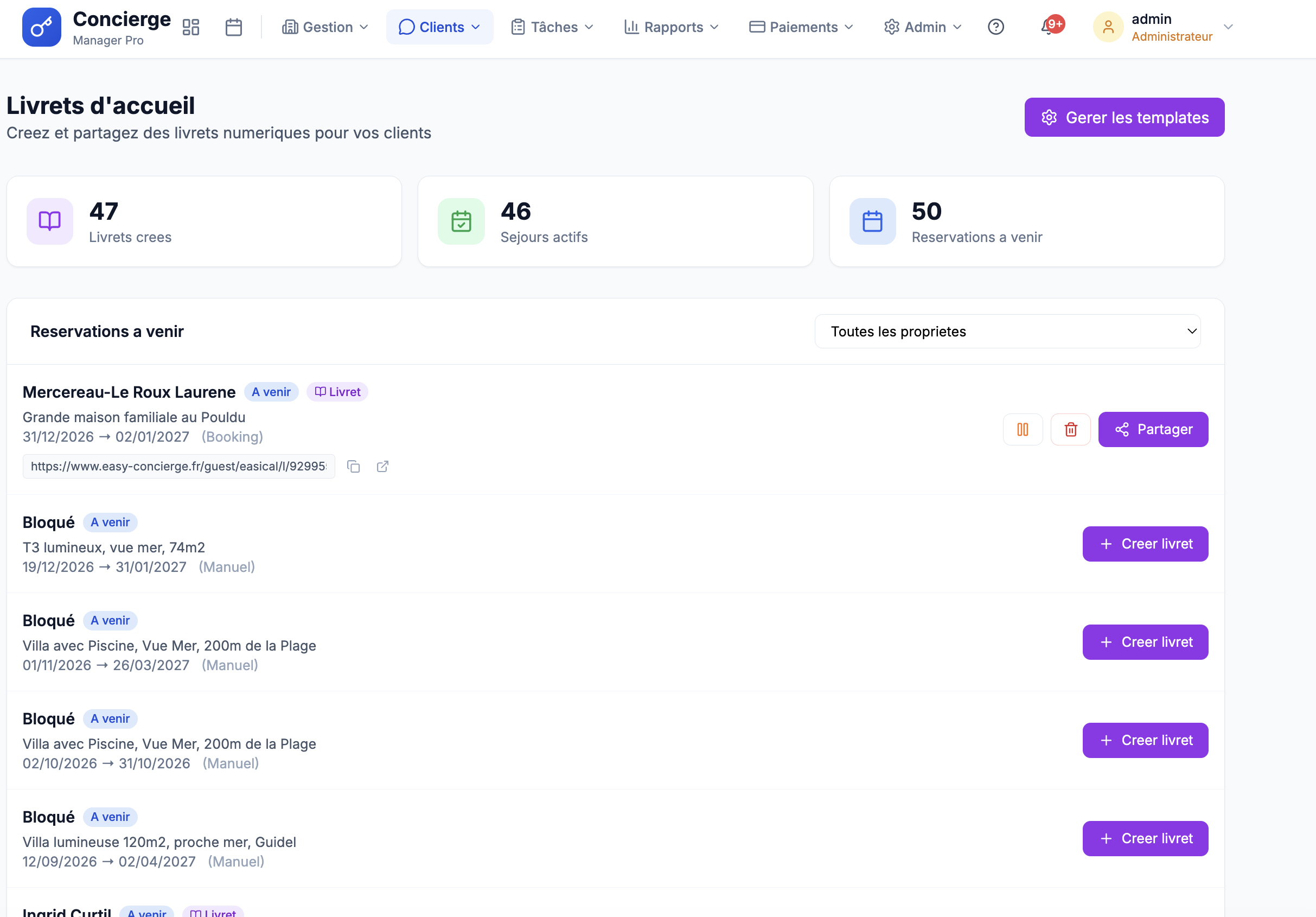The image size is (1316, 917).
Task: Expand the Gestion menu
Action: coord(324,27)
